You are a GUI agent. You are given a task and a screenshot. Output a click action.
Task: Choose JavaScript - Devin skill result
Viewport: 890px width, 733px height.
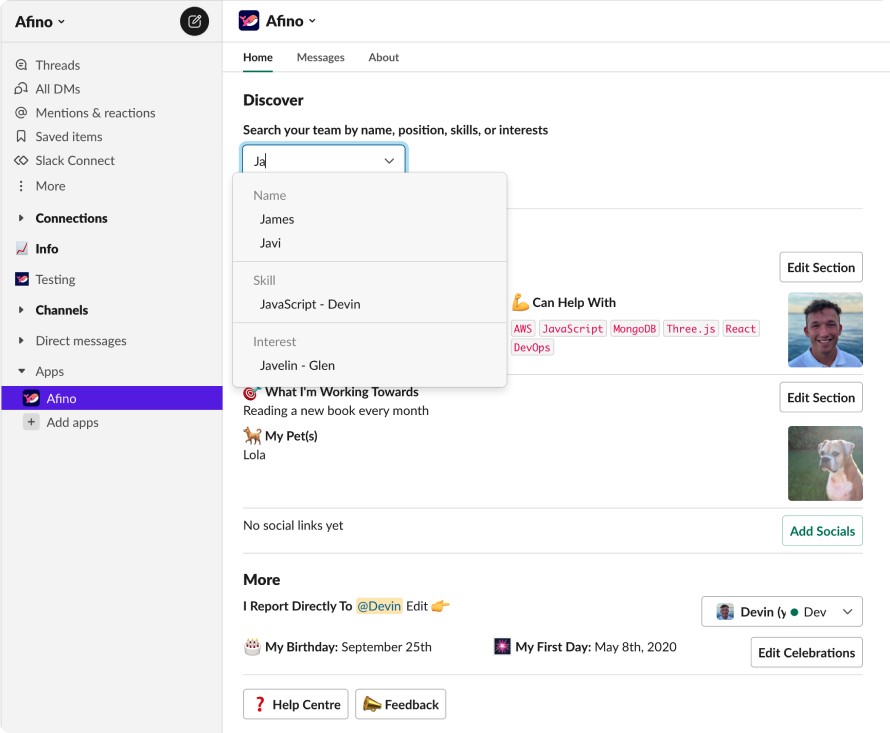[370, 304]
